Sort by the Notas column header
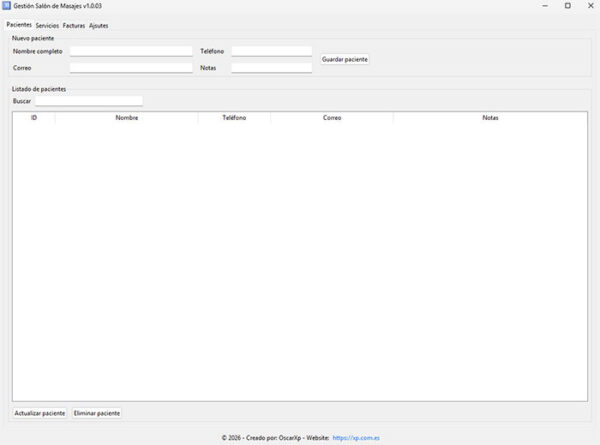600x445 pixels. 490,117
